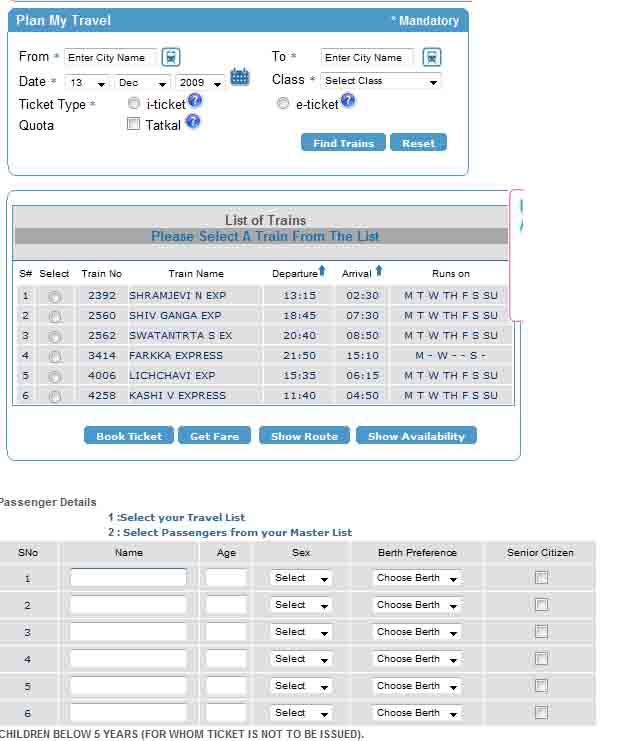Click help icon next to i-ticket
Image resolution: width=623 pixels, height=741 pixels.
195,100
